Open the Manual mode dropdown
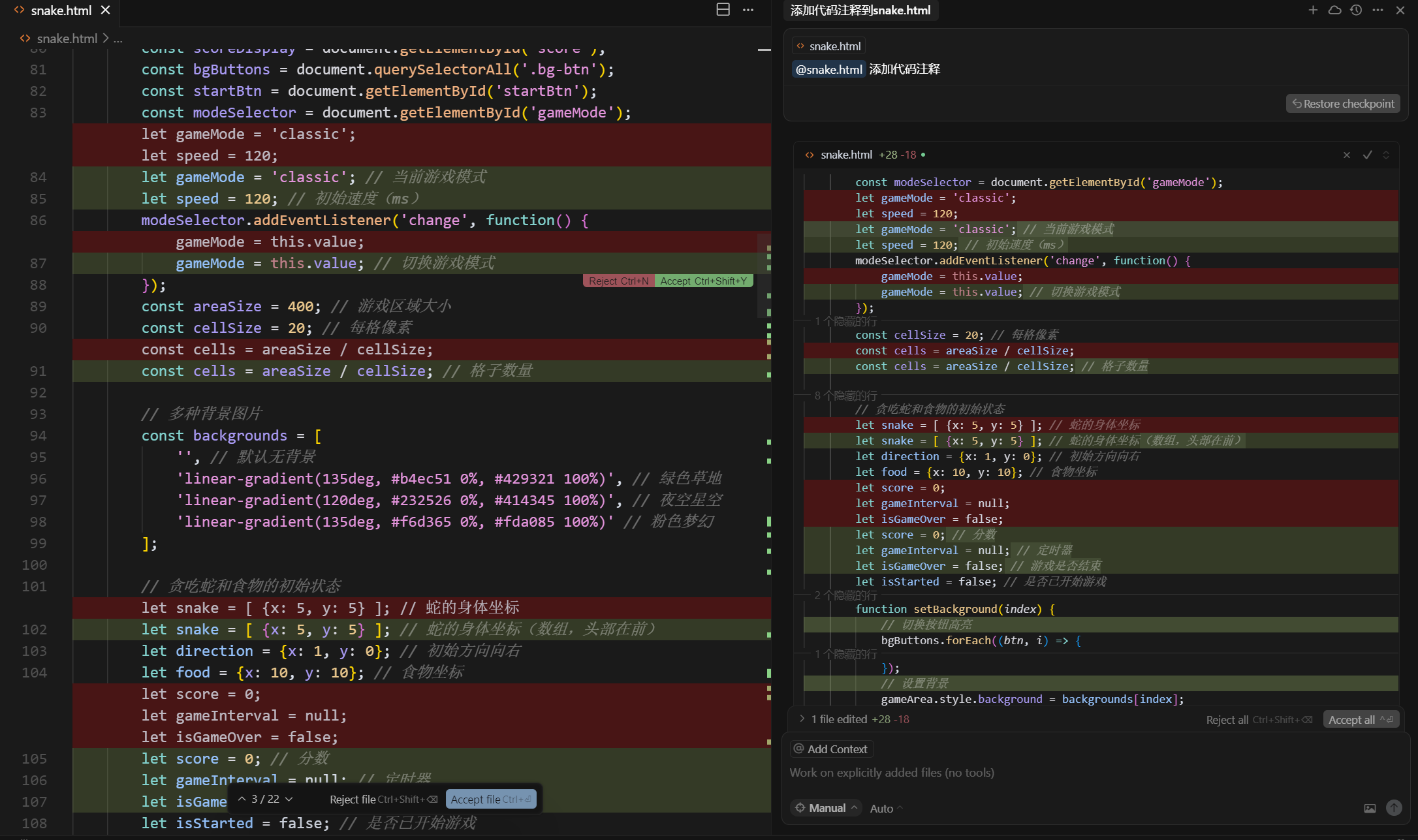1418x840 pixels. point(827,808)
